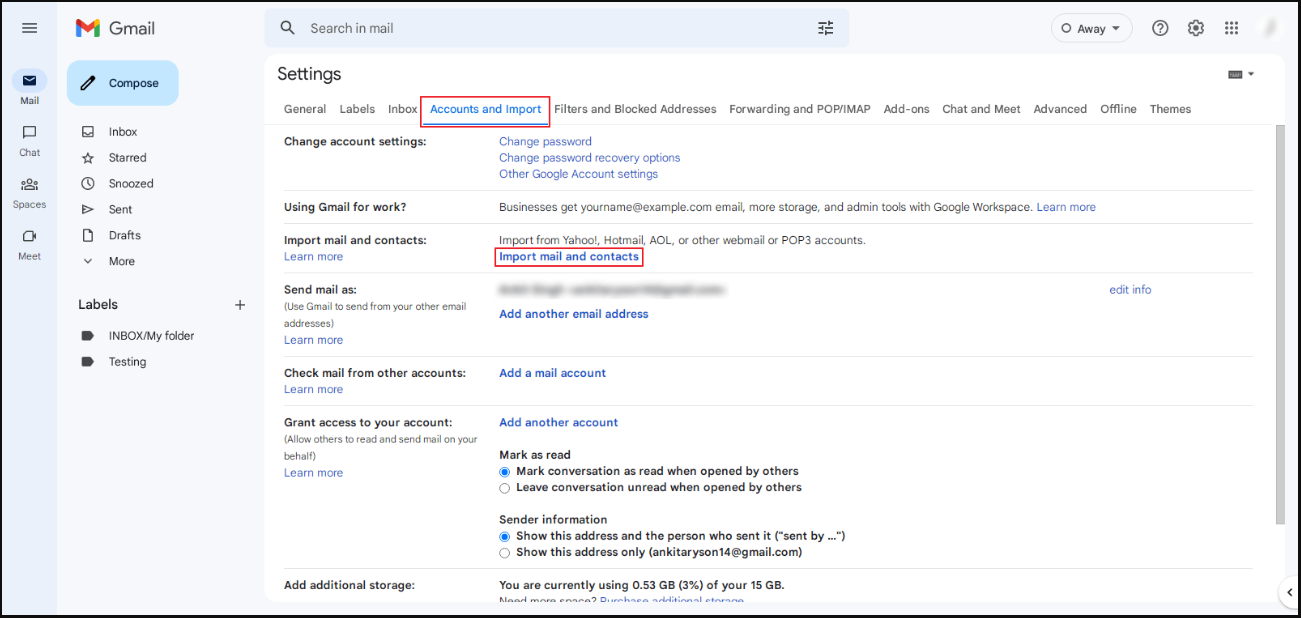Open the Inbox folder
Image resolution: width=1301 pixels, height=618 pixels.
[123, 132]
